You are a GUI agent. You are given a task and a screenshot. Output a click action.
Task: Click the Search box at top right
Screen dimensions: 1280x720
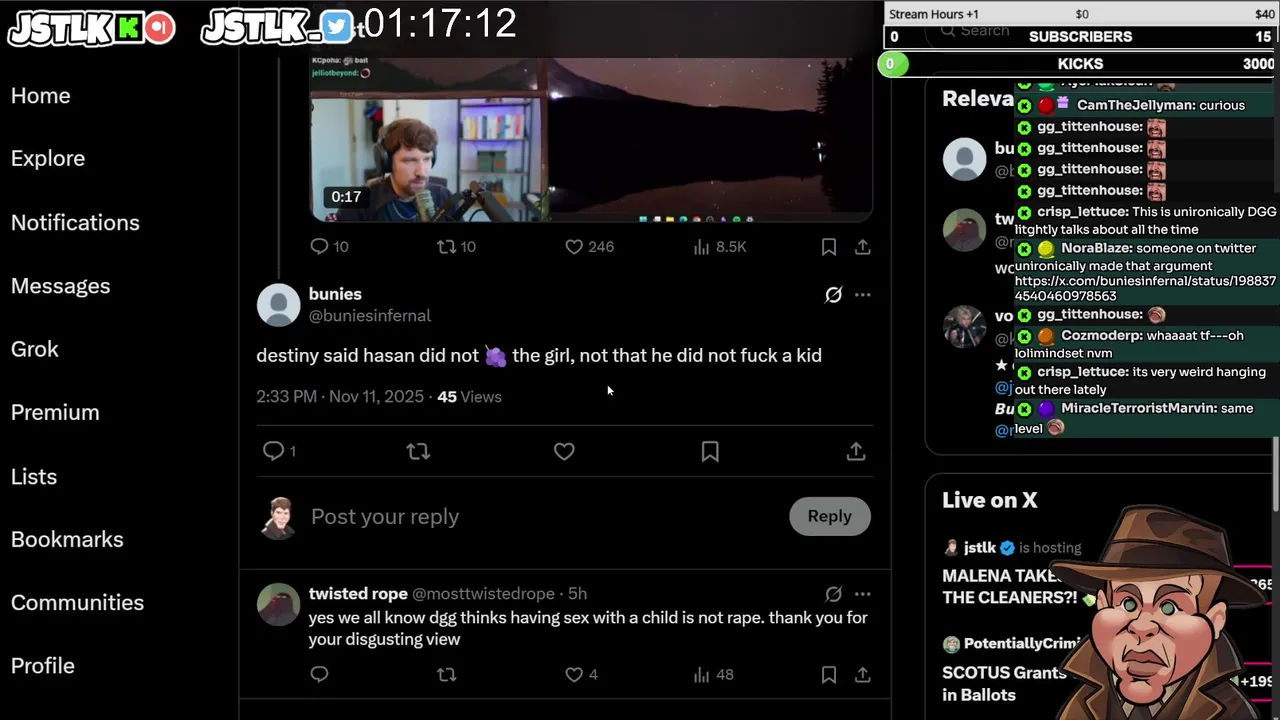(x=975, y=31)
